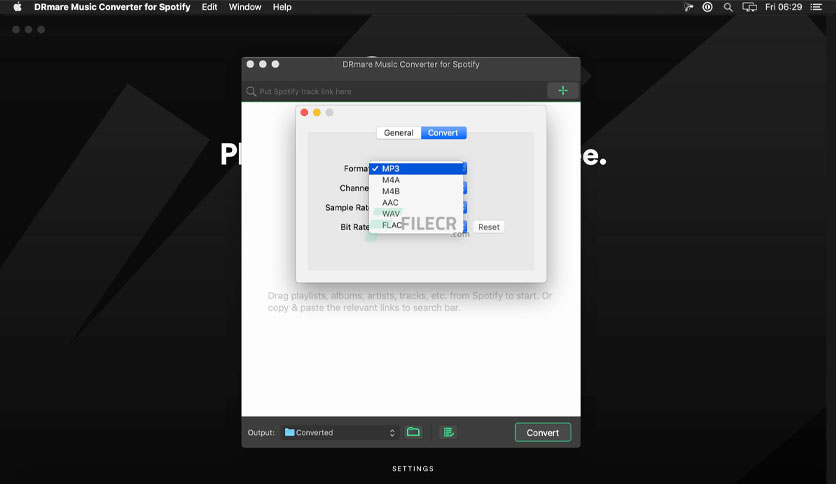836x484 pixels.
Task: Close the preferences dialog with red button
Action: [x=304, y=112]
